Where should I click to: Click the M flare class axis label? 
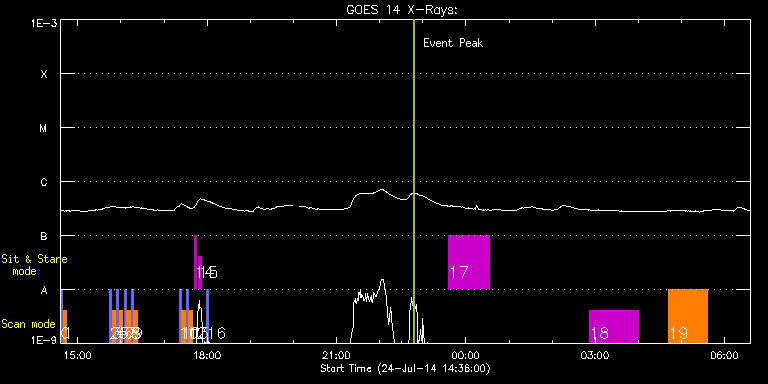point(44,128)
